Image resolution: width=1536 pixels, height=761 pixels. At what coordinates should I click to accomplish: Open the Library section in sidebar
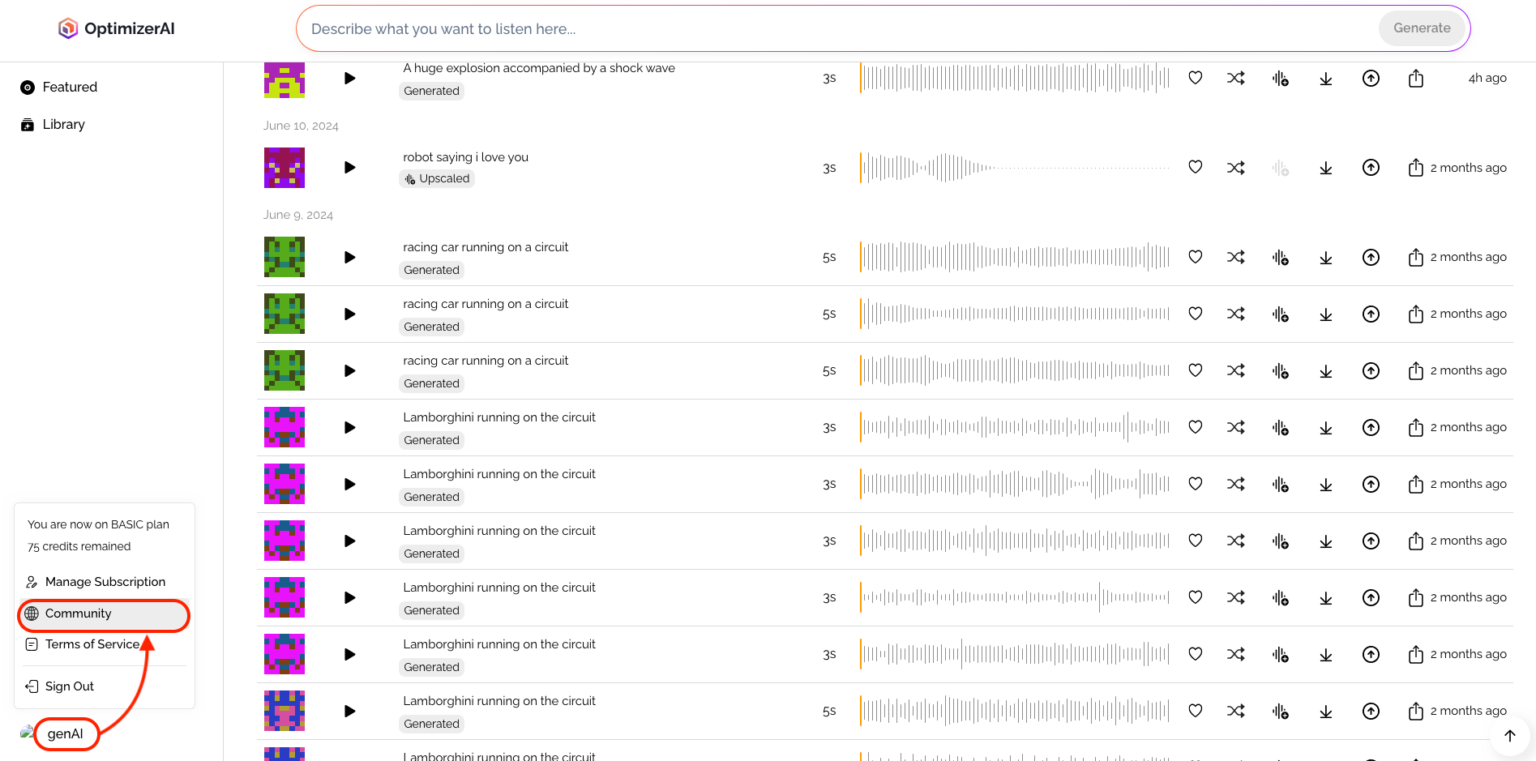click(x=63, y=124)
